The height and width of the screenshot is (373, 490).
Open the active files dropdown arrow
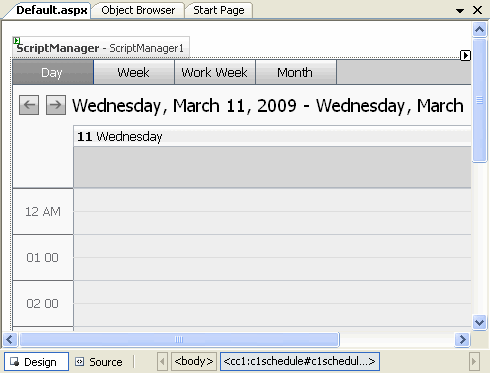click(460, 11)
